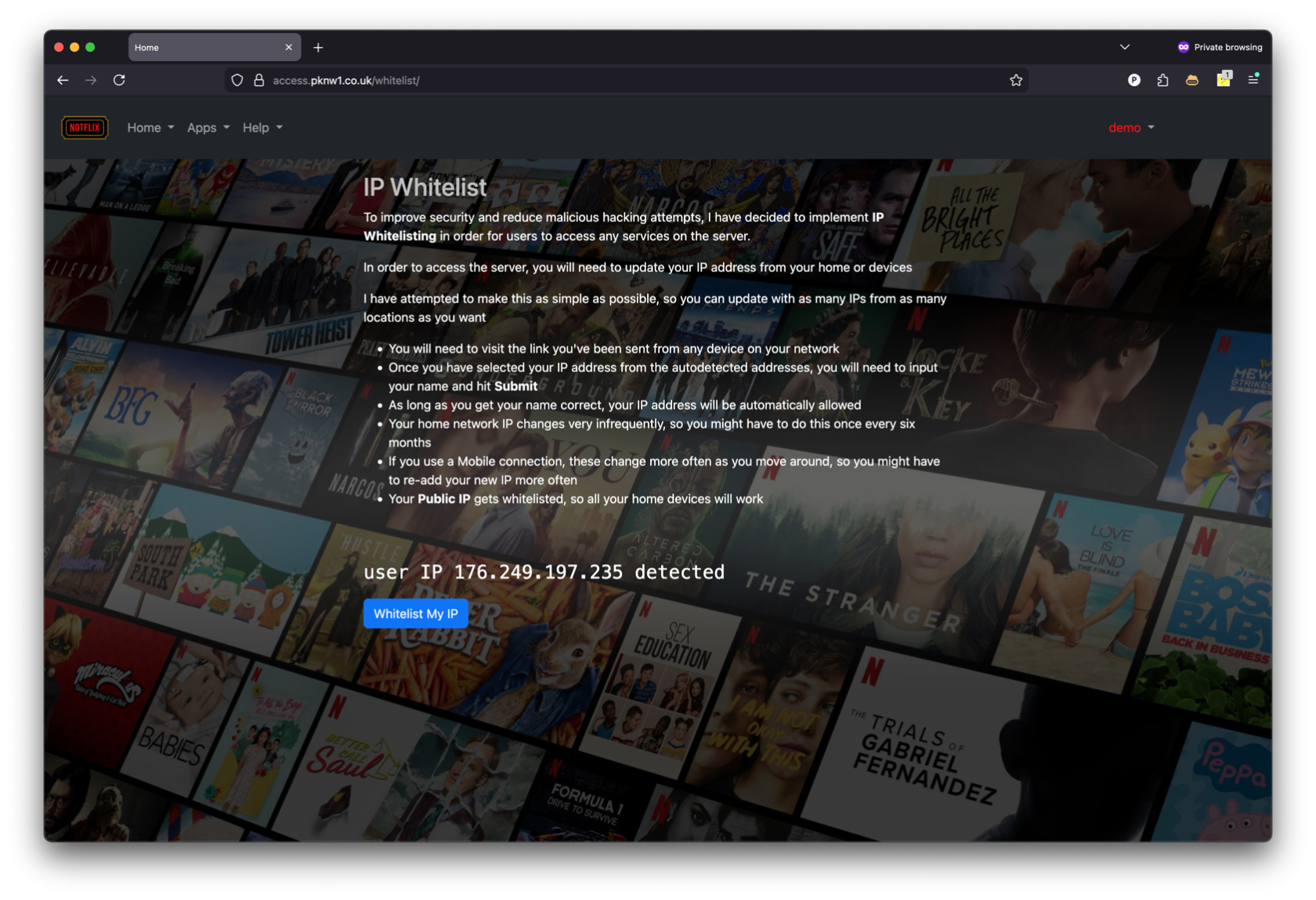The width and height of the screenshot is (1316, 900).
Task: Click the white circular P extension icon
Action: tap(1133, 80)
